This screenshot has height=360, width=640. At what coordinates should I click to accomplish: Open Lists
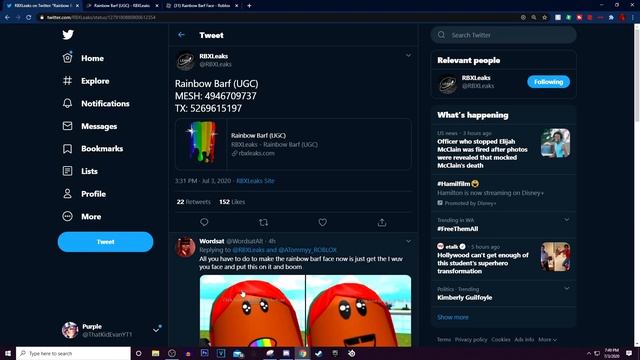(x=80, y=171)
